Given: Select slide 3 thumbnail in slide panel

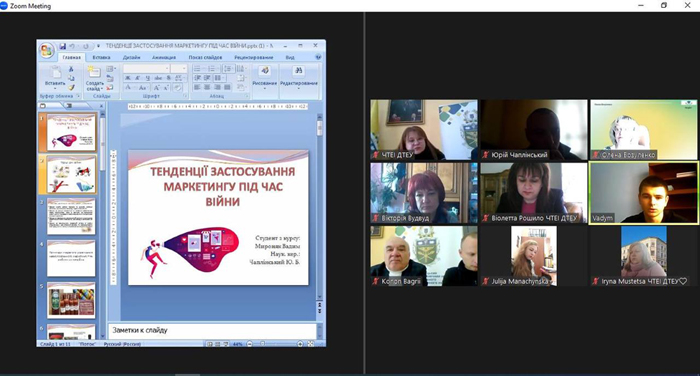Looking at the screenshot, I should (71, 217).
